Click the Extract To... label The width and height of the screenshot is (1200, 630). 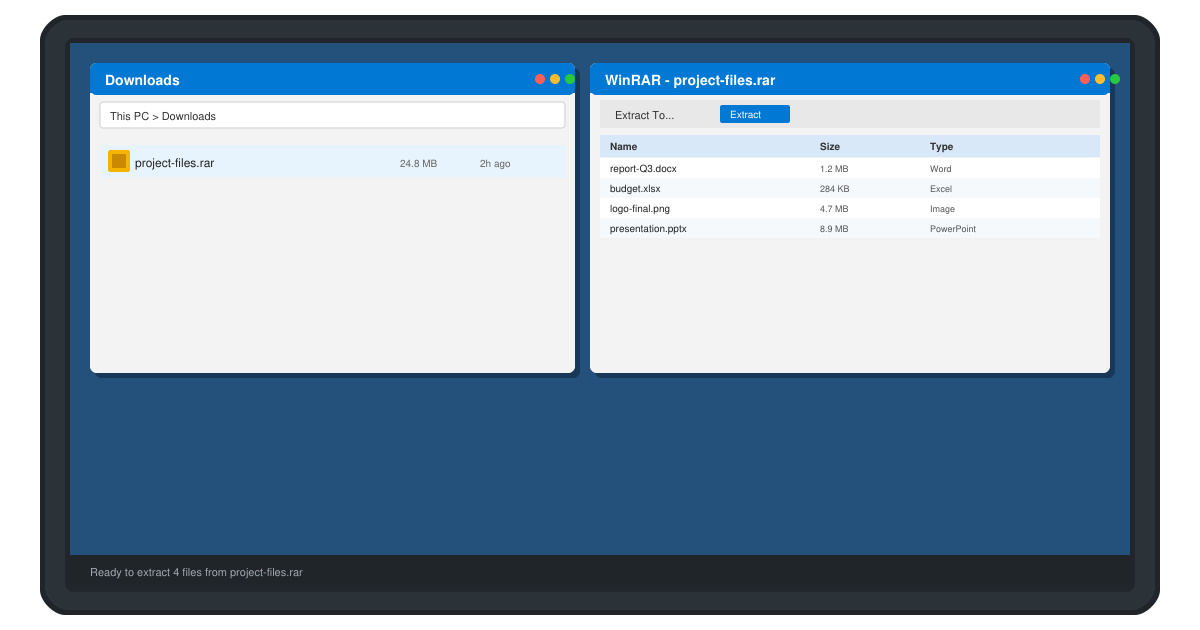tap(645, 115)
